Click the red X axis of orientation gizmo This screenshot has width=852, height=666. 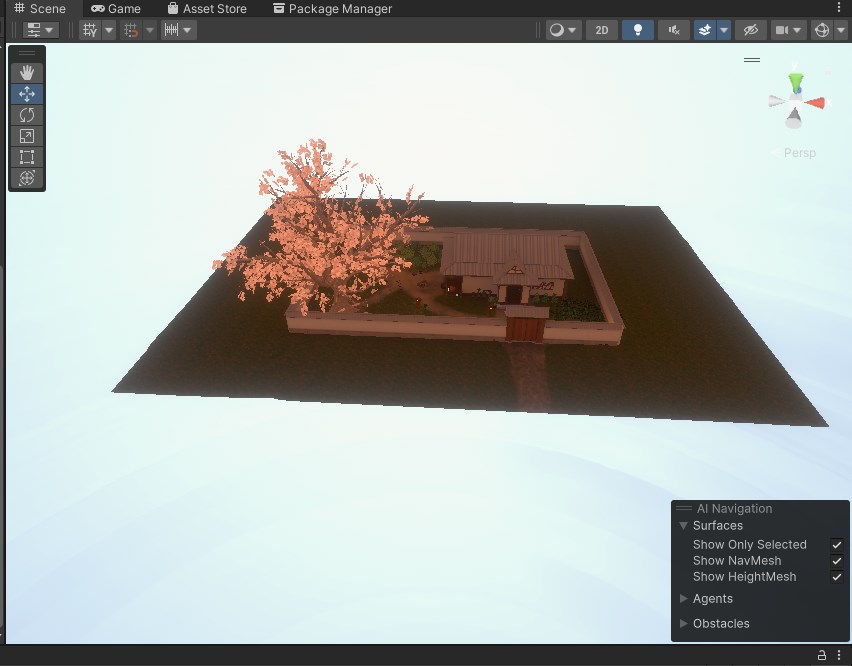pyautogui.click(x=816, y=102)
